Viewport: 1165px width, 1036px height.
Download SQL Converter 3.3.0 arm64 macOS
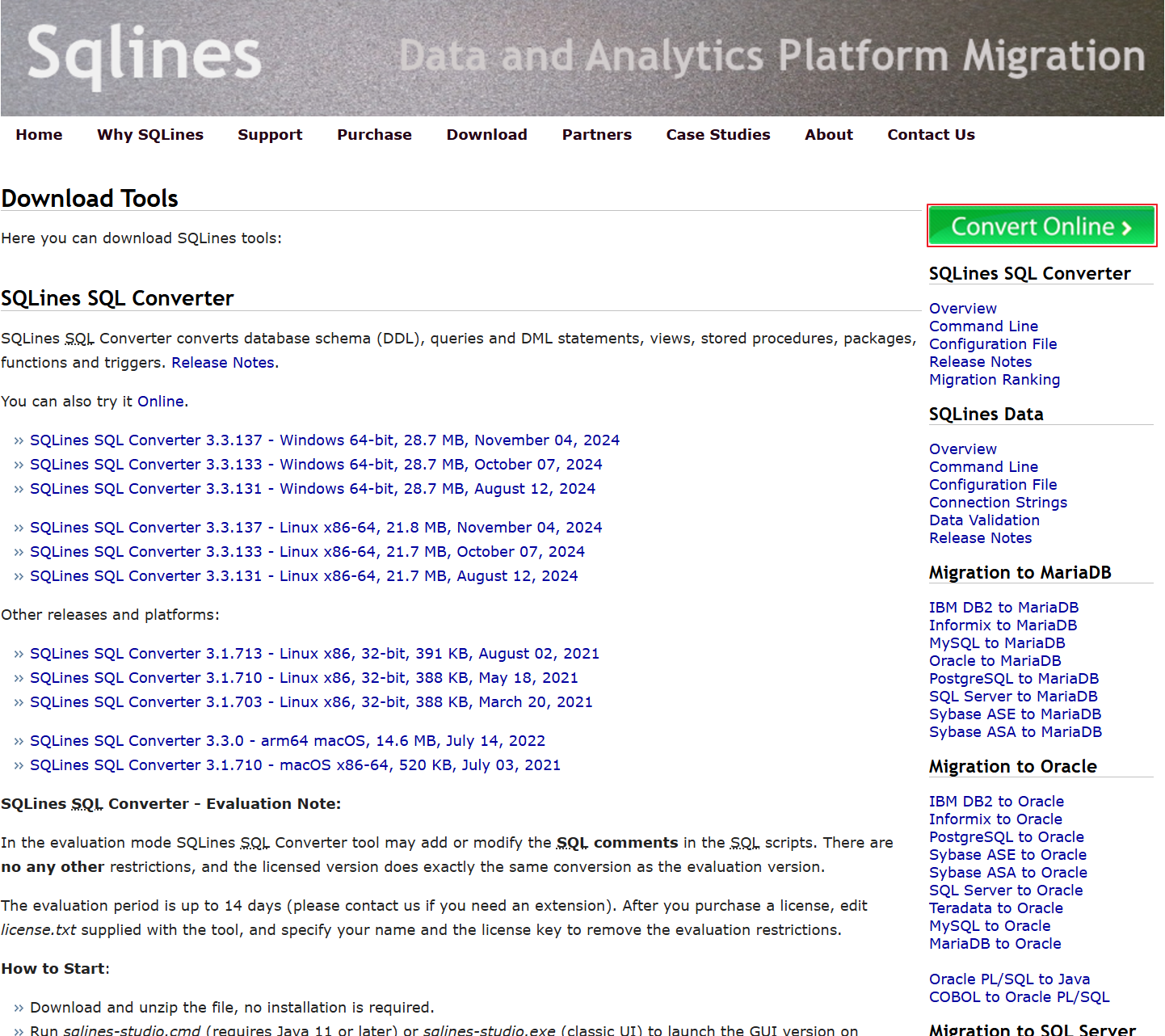coord(288,741)
